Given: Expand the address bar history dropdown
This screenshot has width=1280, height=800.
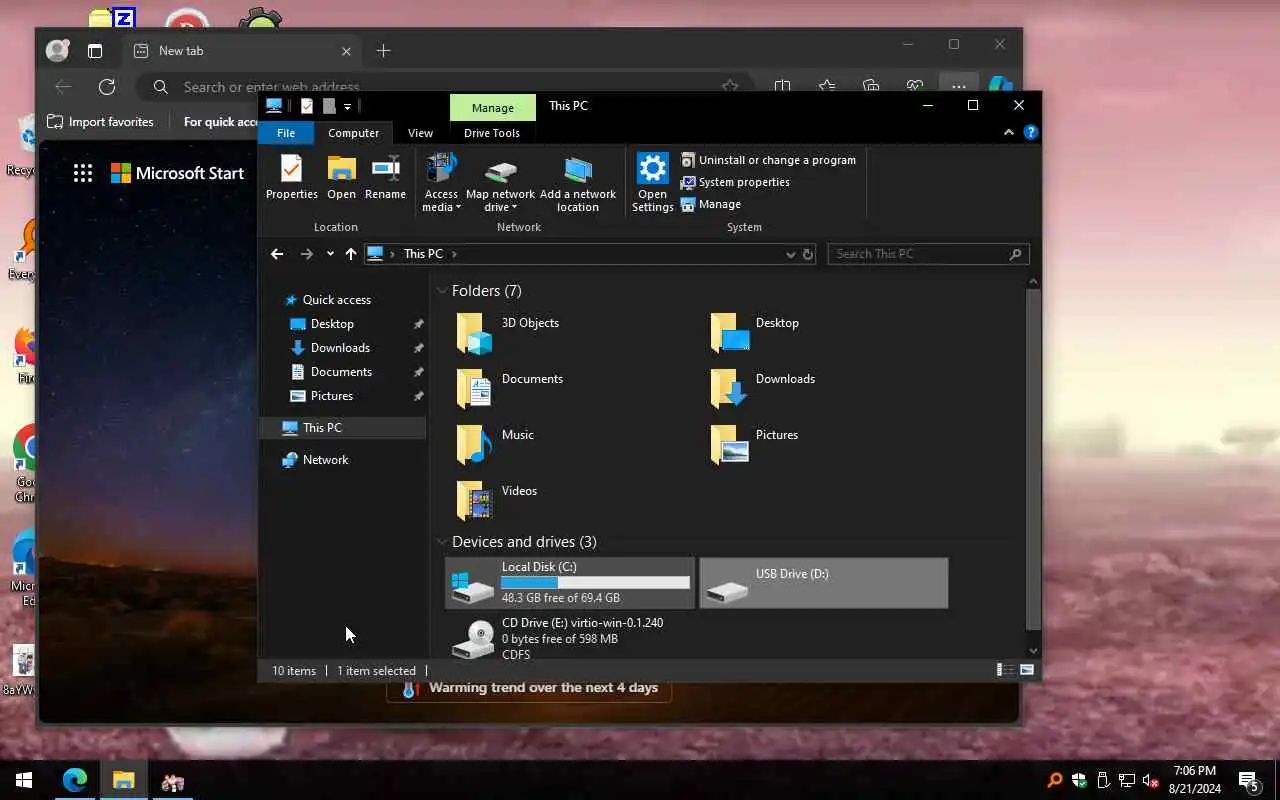Looking at the screenshot, I should pos(790,254).
